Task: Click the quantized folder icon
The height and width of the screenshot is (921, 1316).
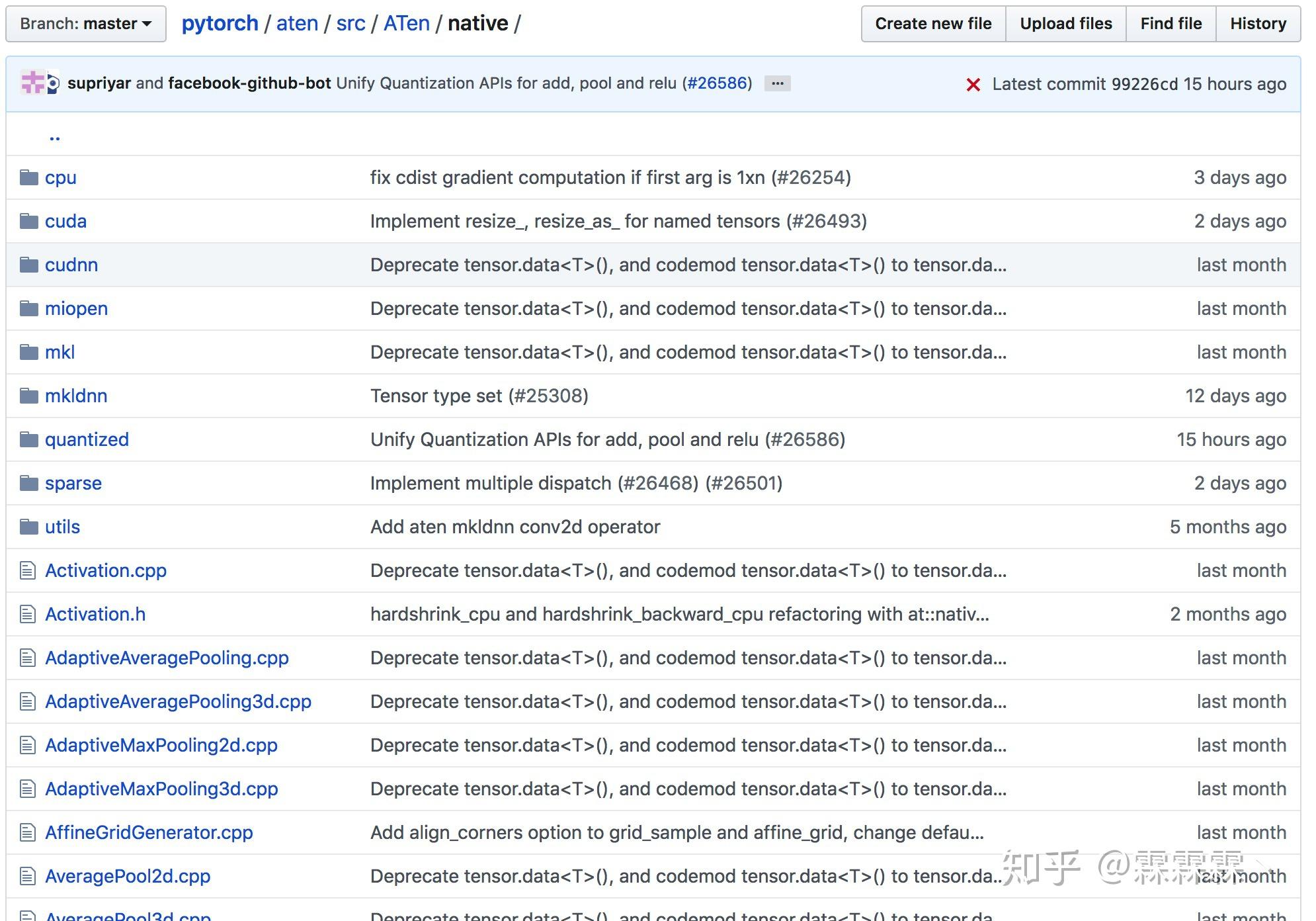Action: pos(29,439)
